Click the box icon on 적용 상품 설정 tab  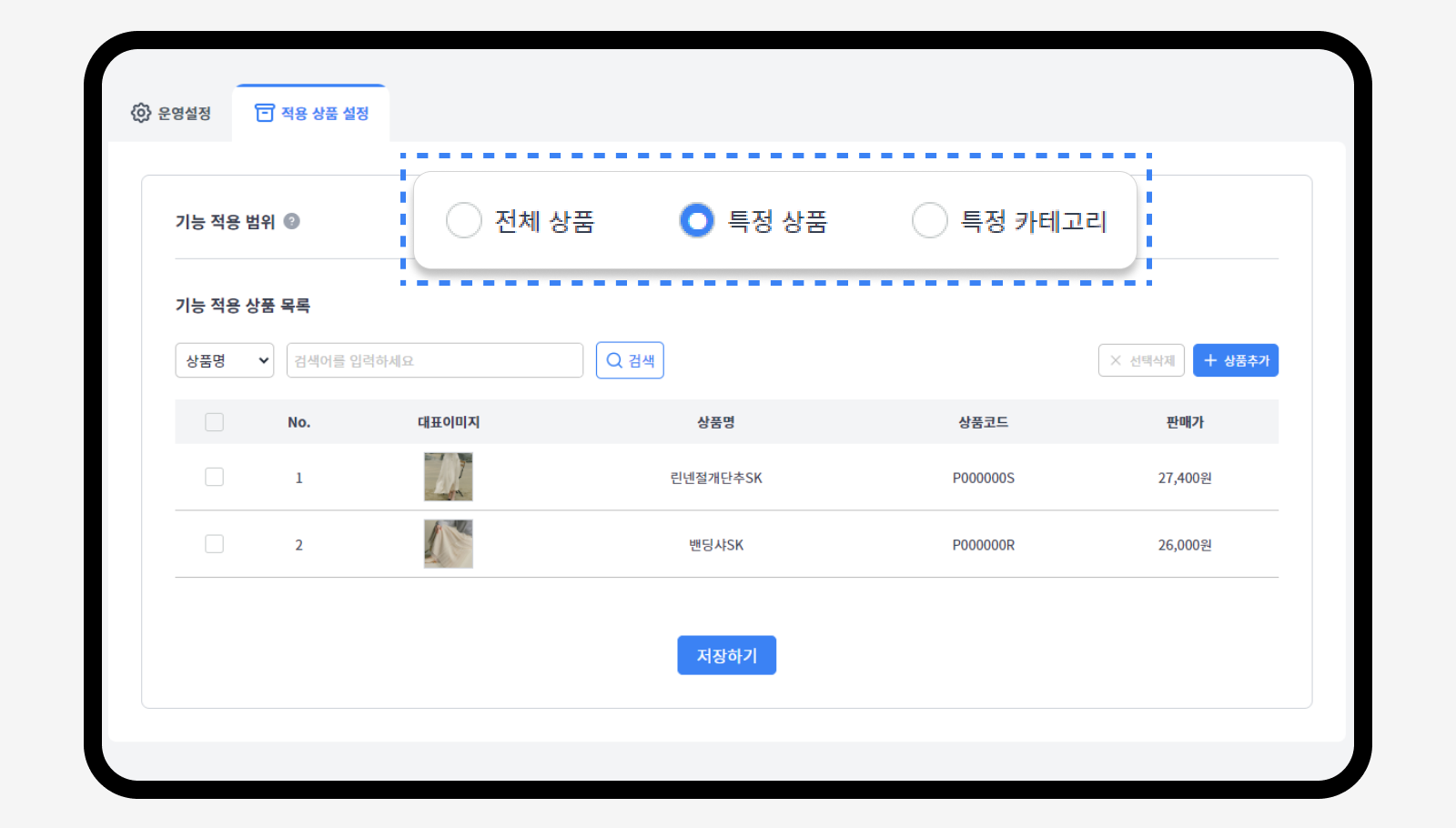(x=264, y=113)
